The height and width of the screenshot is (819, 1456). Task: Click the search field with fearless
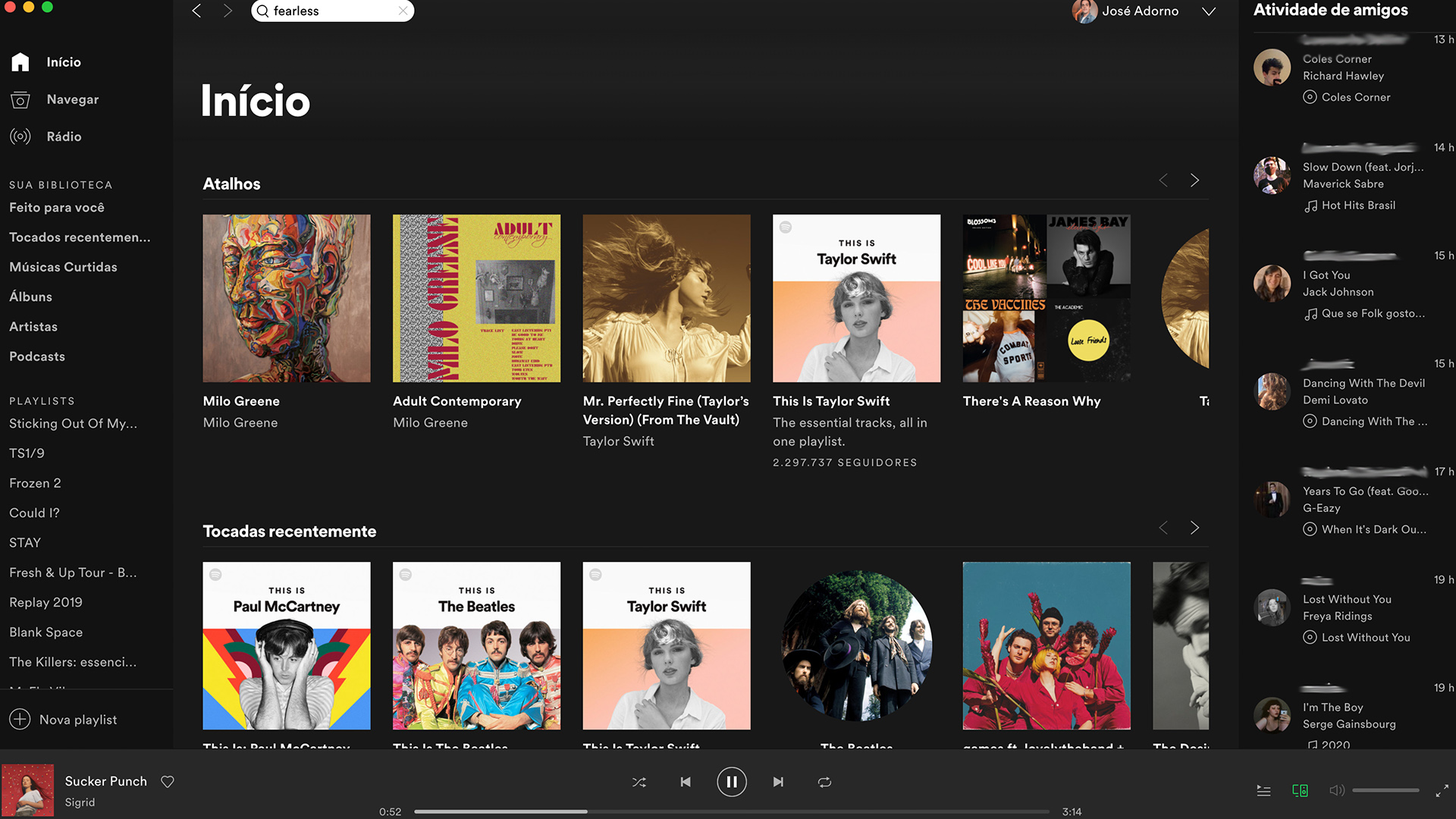pyautogui.click(x=332, y=11)
